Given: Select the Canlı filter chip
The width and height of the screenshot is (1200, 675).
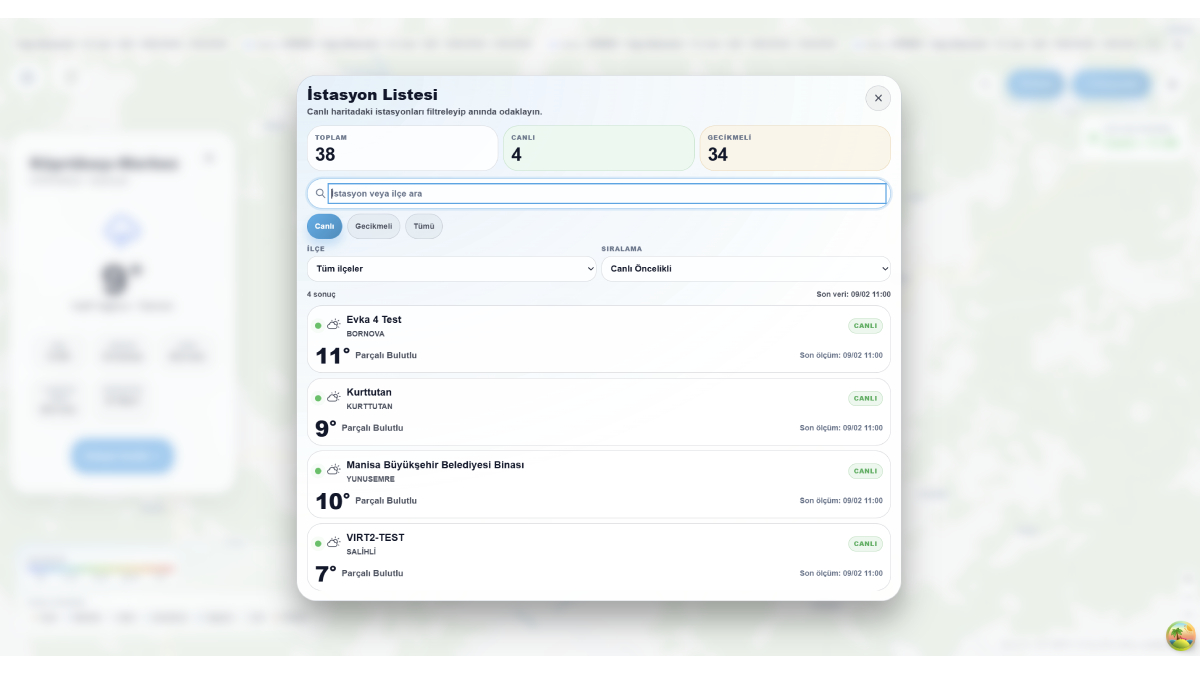Looking at the screenshot, I should tap(324, 226).
